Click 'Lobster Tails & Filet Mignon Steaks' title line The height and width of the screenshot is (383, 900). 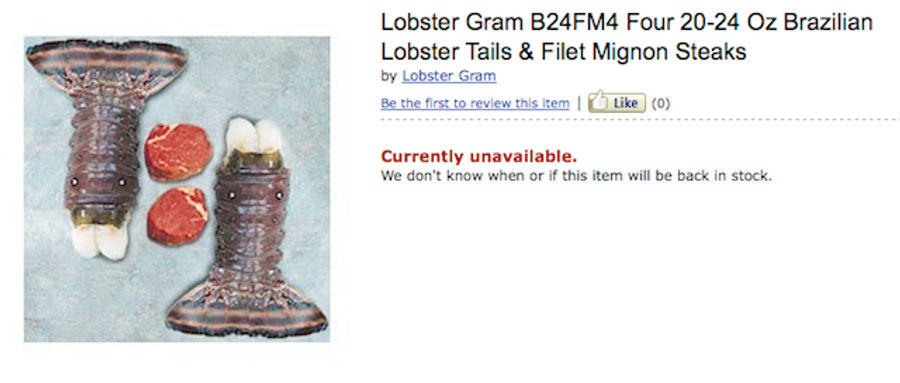563,51
